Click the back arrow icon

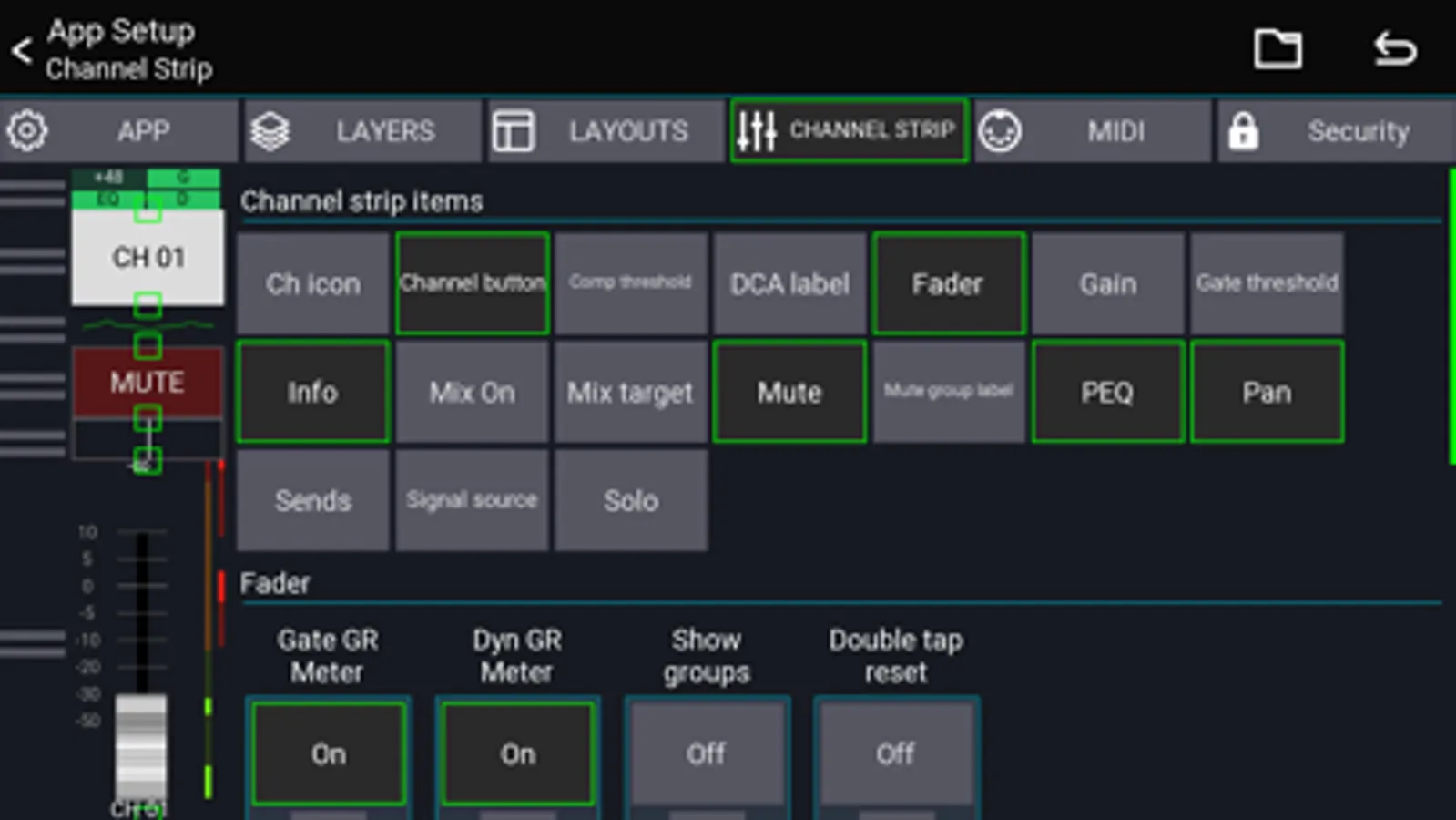coord(22,50)
